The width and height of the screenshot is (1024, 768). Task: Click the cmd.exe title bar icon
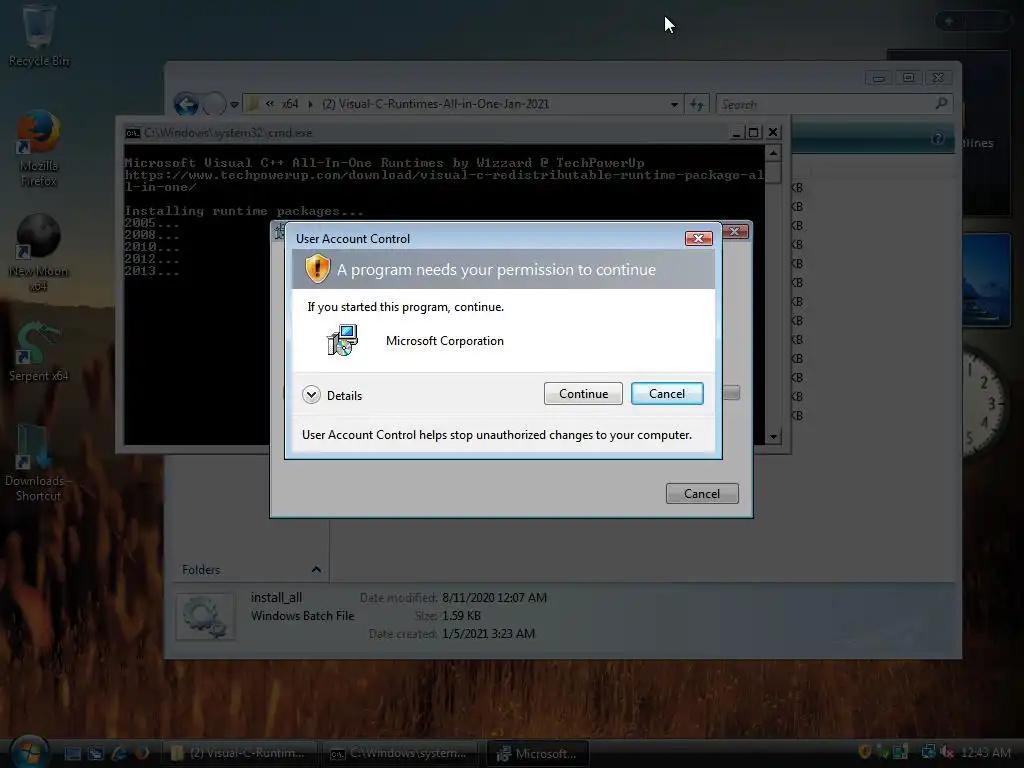click(133, 133)
